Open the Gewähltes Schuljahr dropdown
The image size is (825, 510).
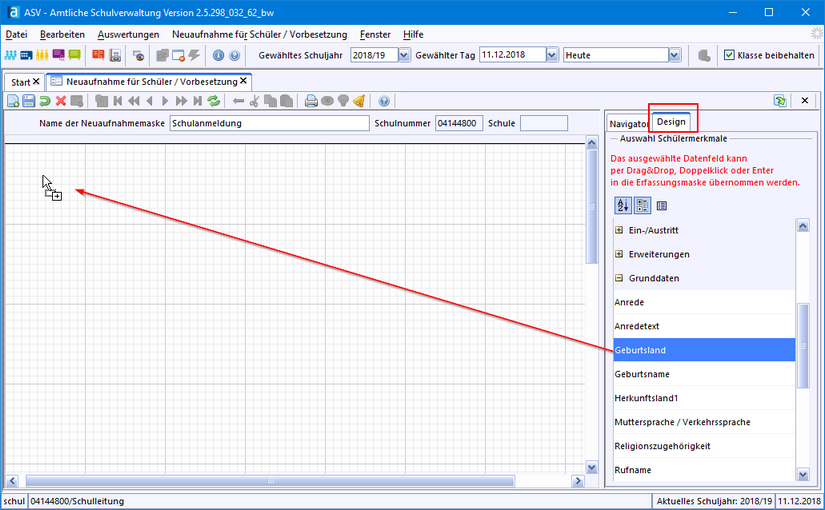(x=404, y=55)
